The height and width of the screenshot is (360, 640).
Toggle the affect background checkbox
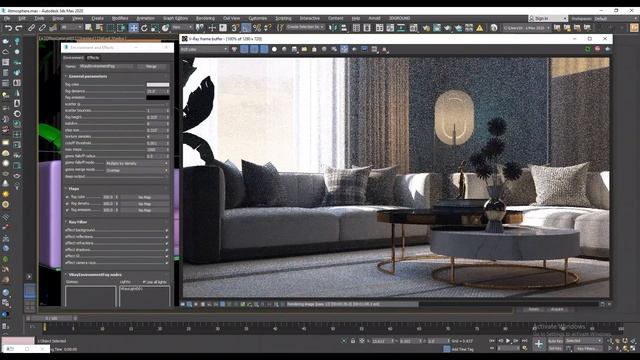pos(167,230)
